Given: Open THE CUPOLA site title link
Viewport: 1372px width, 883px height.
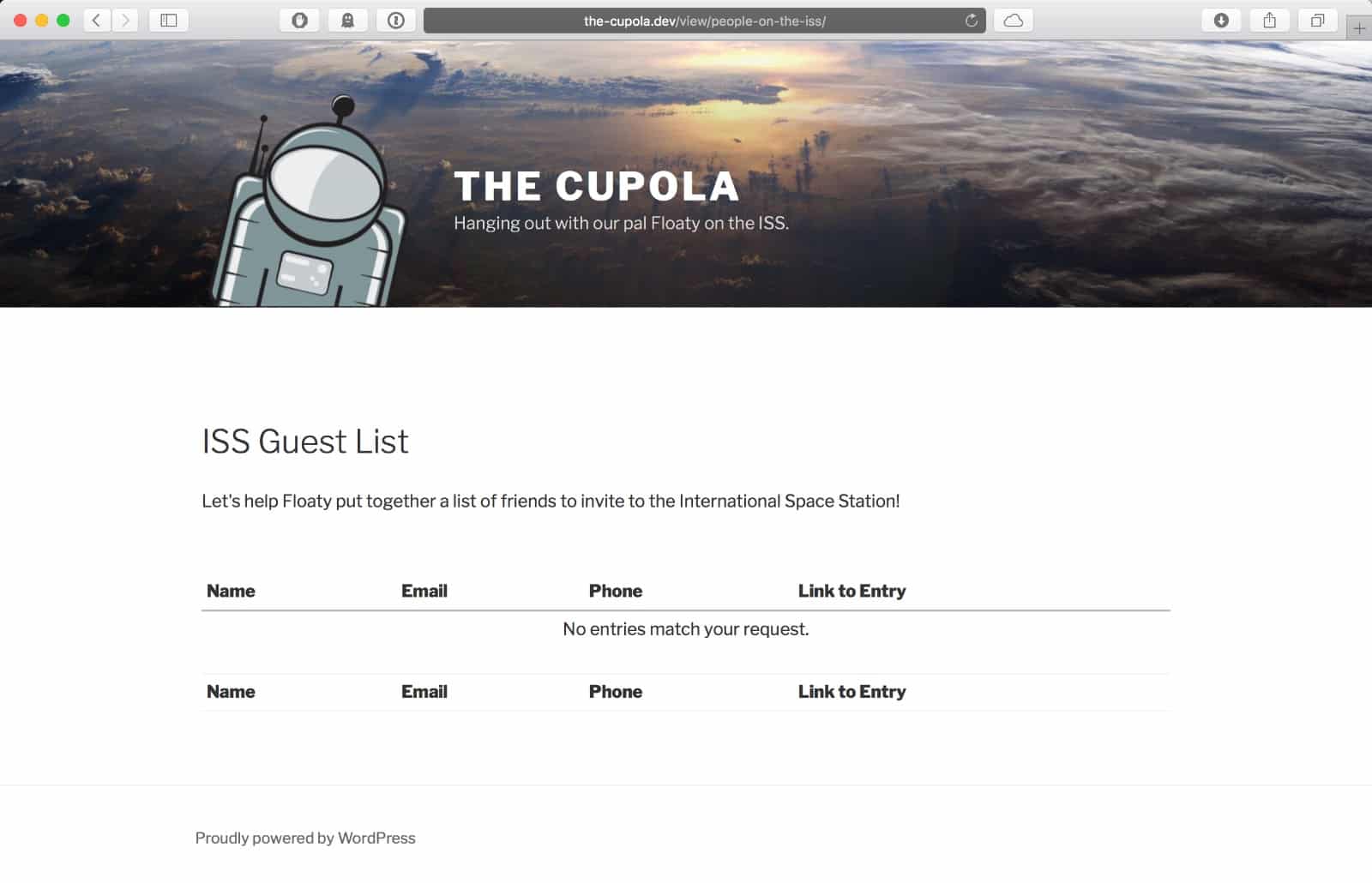Looking at the screenshot, I should [x=596, y=186].
